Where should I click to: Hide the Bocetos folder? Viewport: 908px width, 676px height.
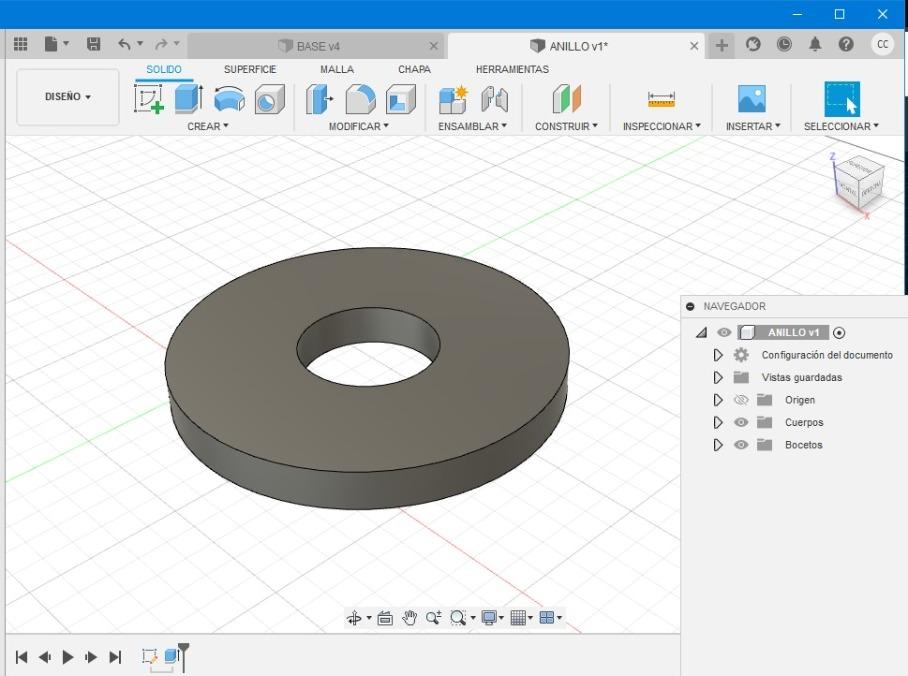click(741, 445)
